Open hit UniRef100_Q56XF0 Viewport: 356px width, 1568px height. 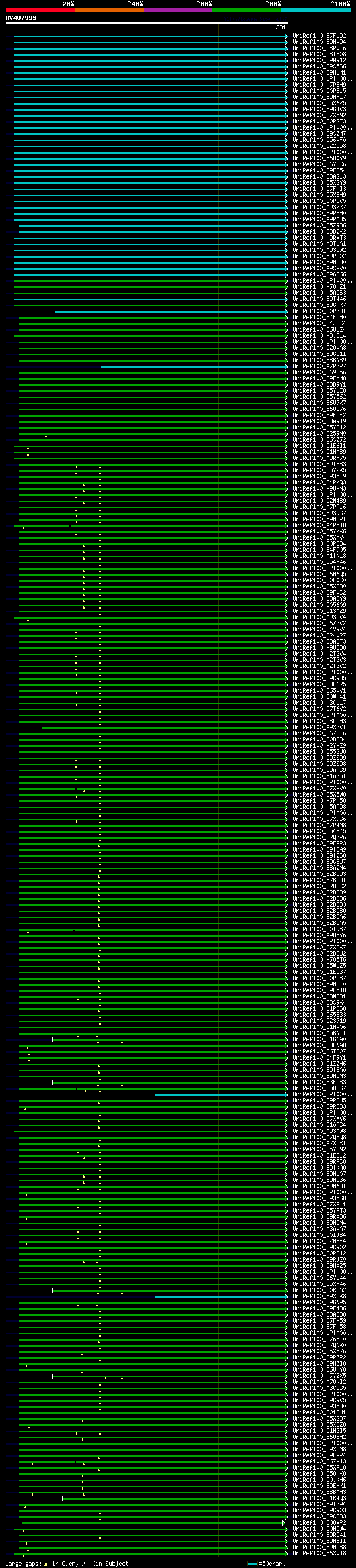[319, 140]
